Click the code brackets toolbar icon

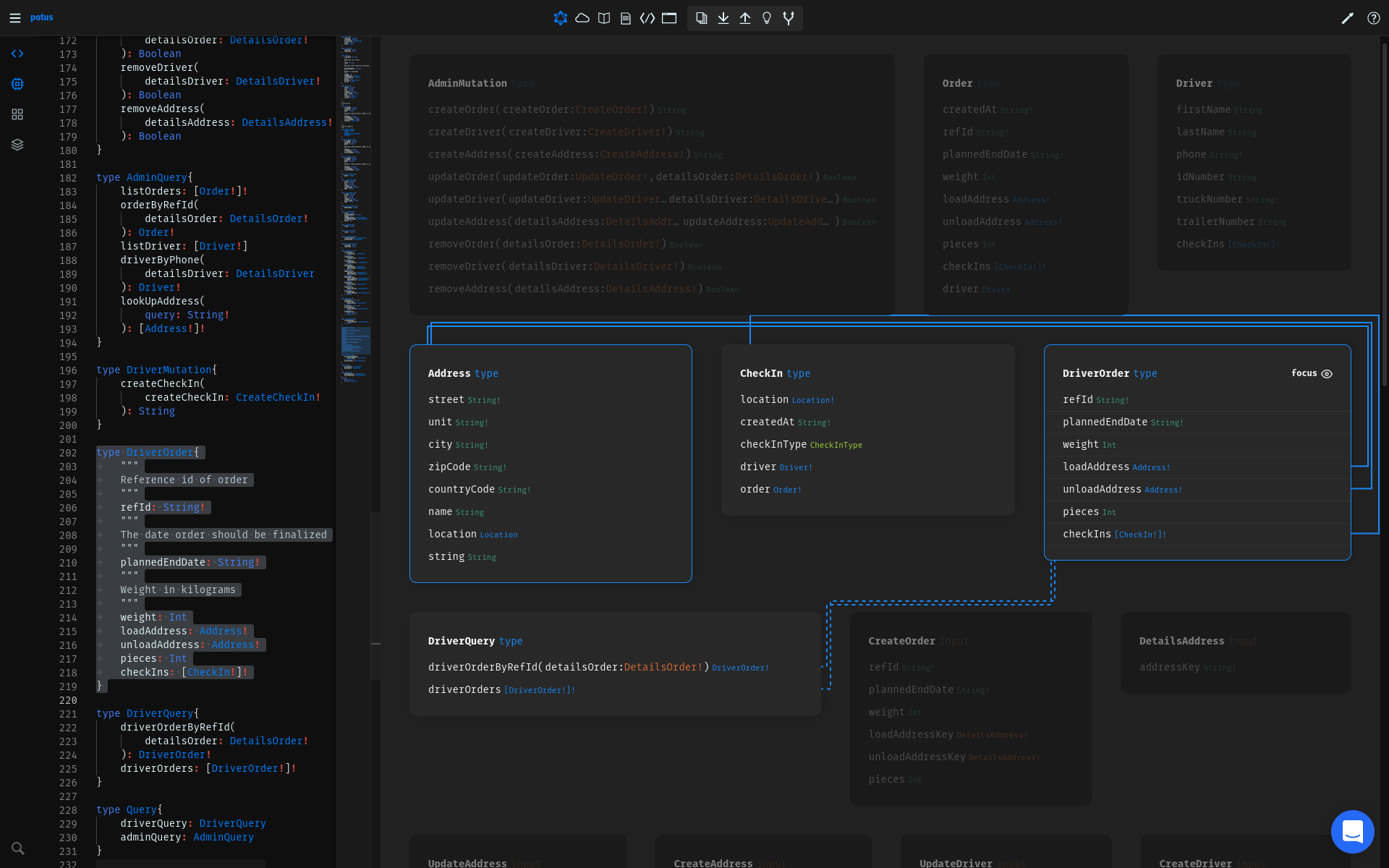(647, 18)
